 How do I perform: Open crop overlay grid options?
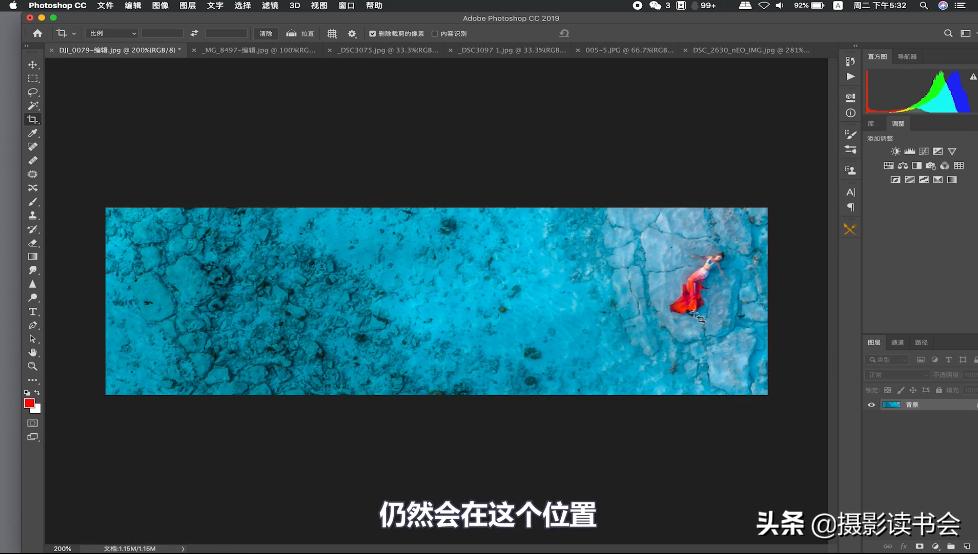pyautogui.click(x=332, y=33)
